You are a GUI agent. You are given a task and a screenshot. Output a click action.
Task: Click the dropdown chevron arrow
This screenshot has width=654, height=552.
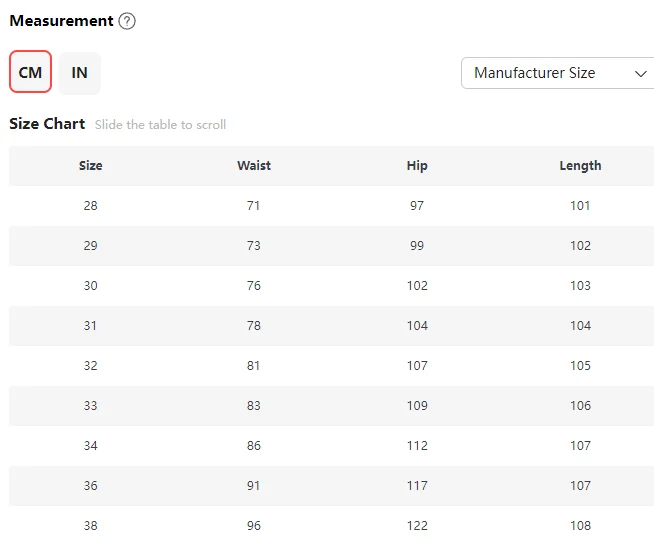click(640, 74)
